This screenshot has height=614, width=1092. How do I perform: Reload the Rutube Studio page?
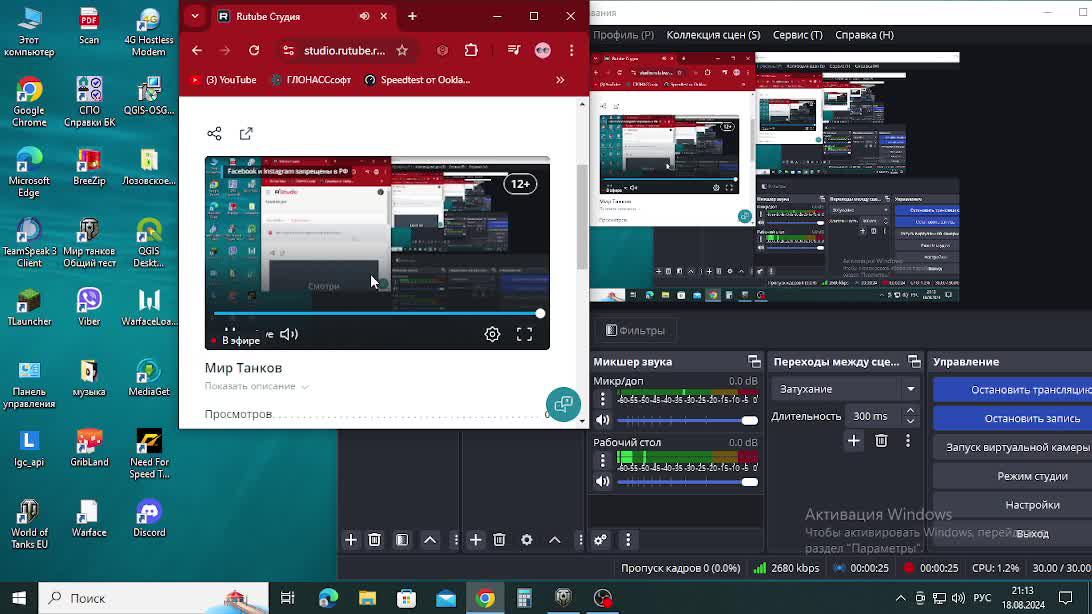(x=254, y=50)
